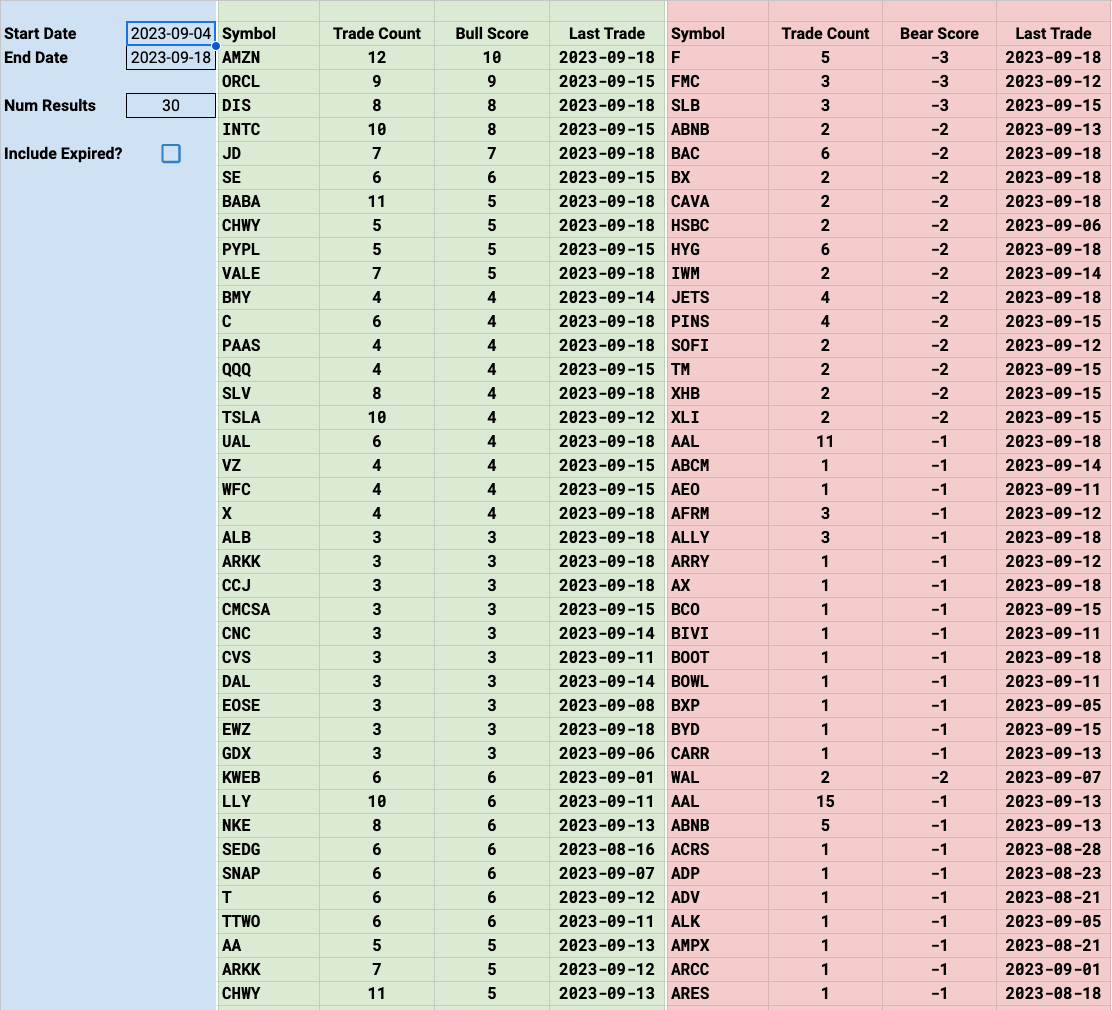Select the VALE symbol cell
The width and height of the screenshot is (1112, 1010).
click(x=269, y=274)
